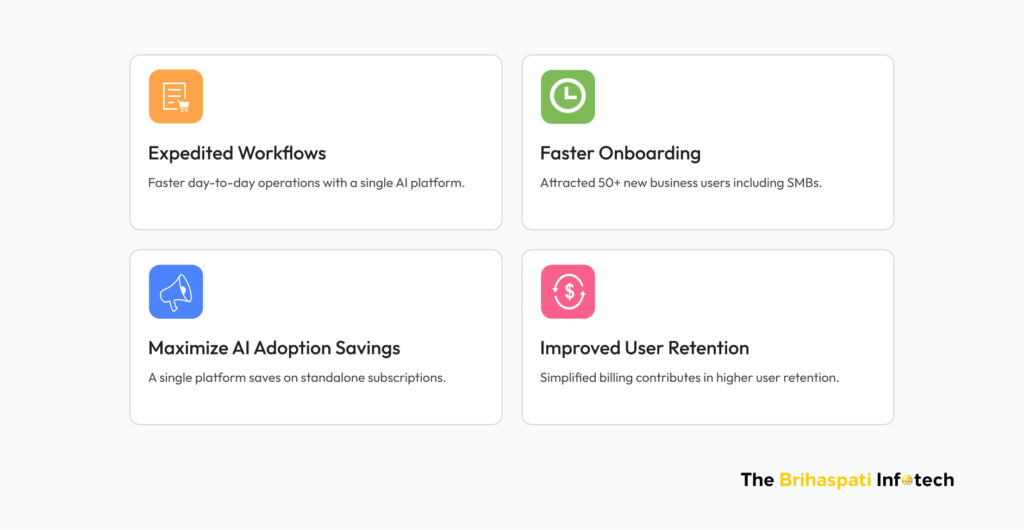Click the "Faster day-to-day operations" description line
Screen dimensions: 1024x530
(306, 183)
